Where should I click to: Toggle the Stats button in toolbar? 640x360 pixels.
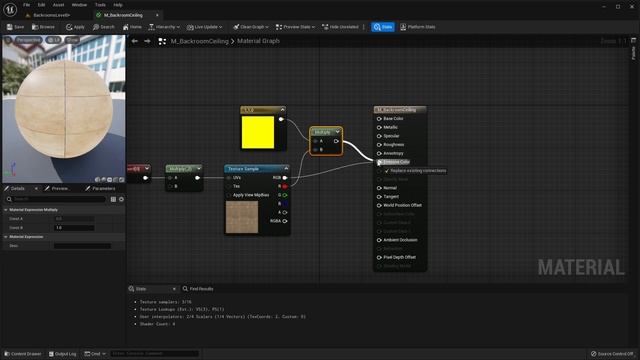383,27
